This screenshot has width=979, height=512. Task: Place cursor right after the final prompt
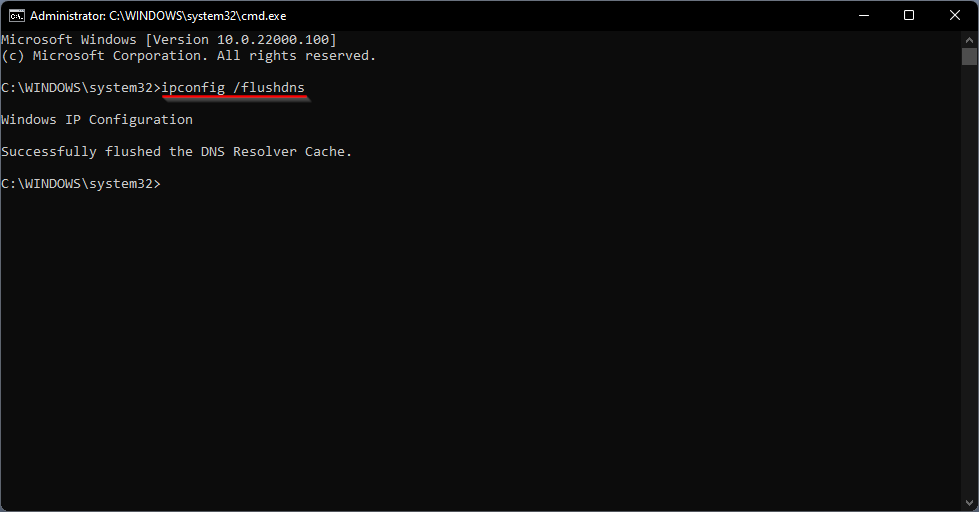[163, 184]
